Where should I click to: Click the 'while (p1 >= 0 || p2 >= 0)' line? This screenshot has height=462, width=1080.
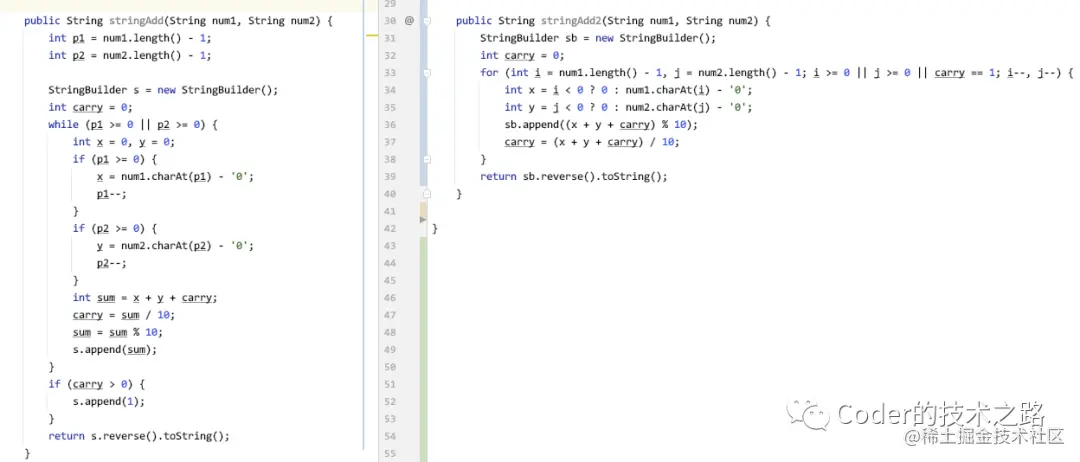pyautogui.click(x=133, y=125)
